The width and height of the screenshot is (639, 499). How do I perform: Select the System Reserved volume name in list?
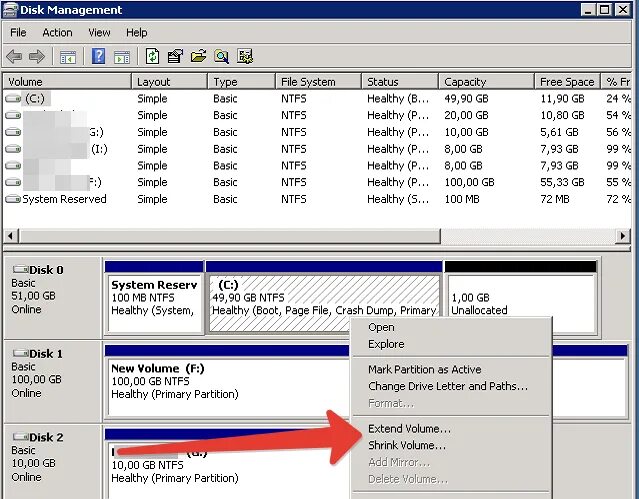tap(64, 199)
